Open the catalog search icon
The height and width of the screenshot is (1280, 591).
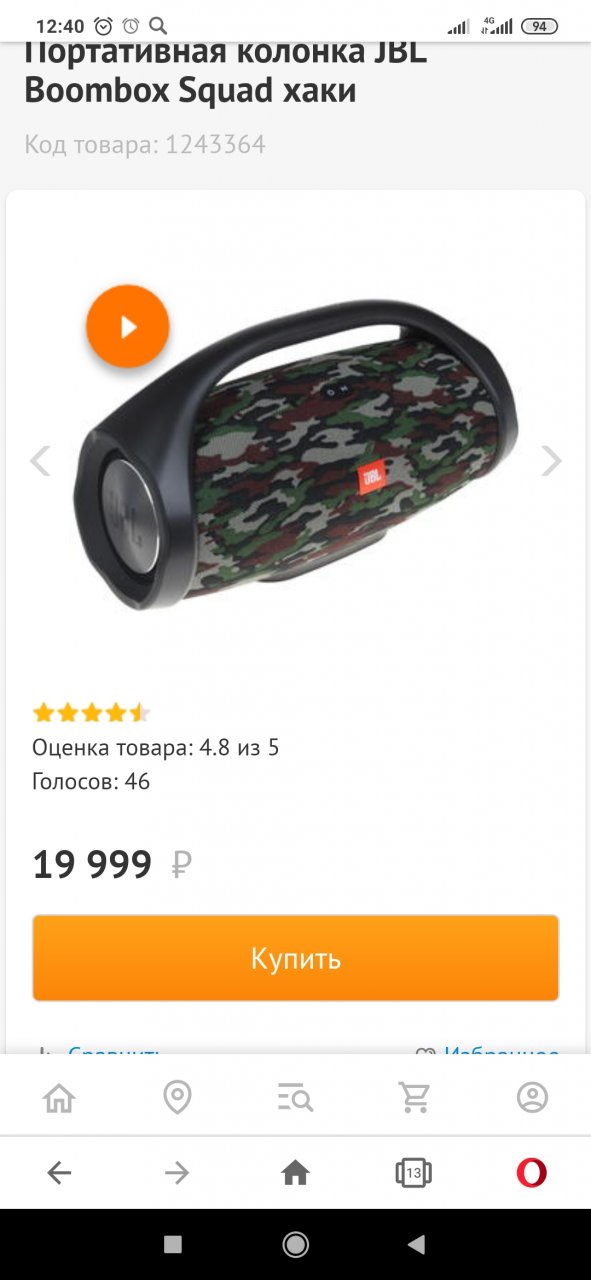coord(295,1099)
